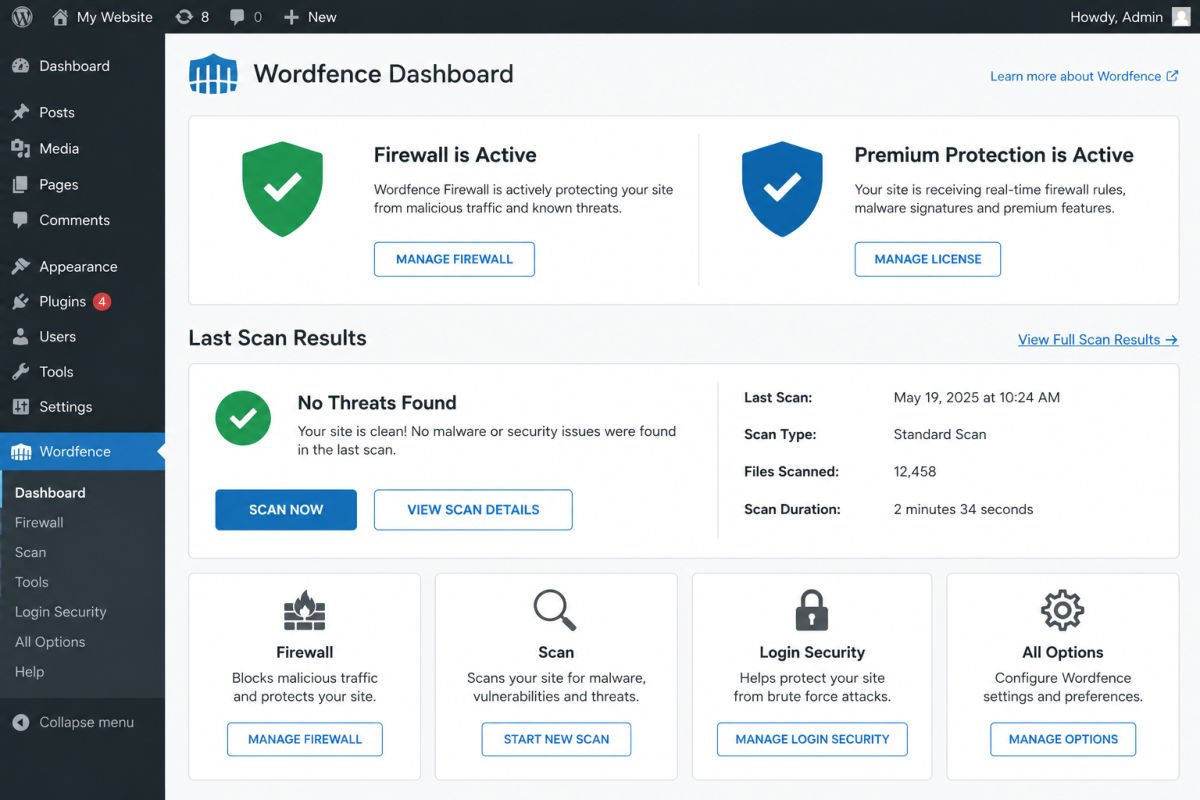Click the Tools wrench icon
1200x800 pixels.
[x=20, y=372]
